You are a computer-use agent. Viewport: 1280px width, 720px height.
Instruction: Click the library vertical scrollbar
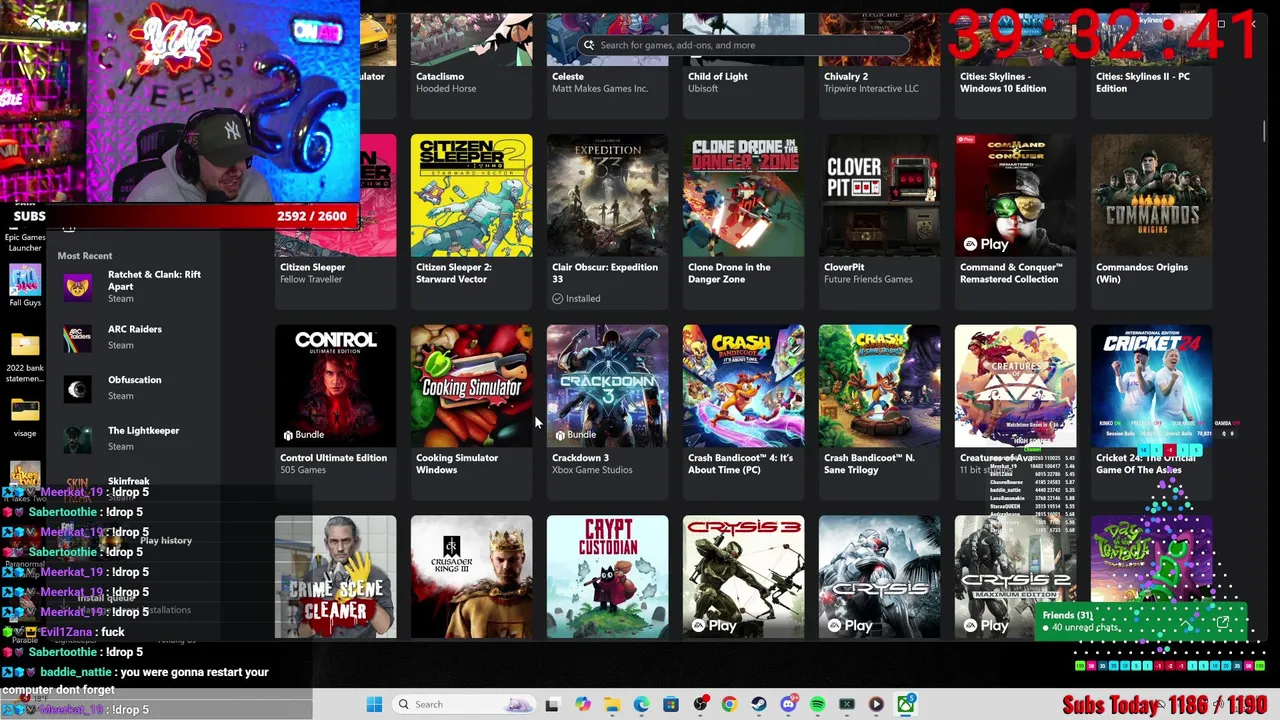(1265, 130)
